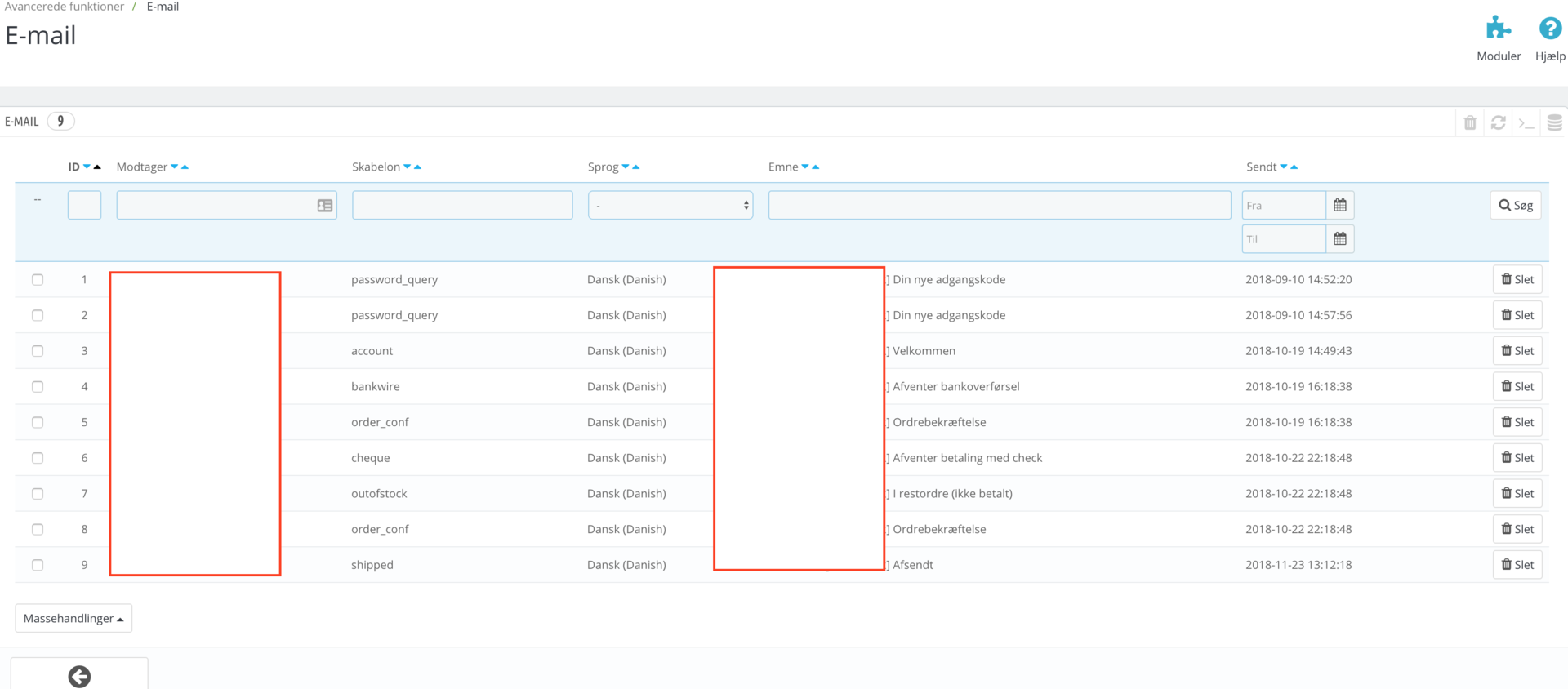Export to SQL manager database icon
This screenshot has width=1568, height=689.
click(1554, 122)
